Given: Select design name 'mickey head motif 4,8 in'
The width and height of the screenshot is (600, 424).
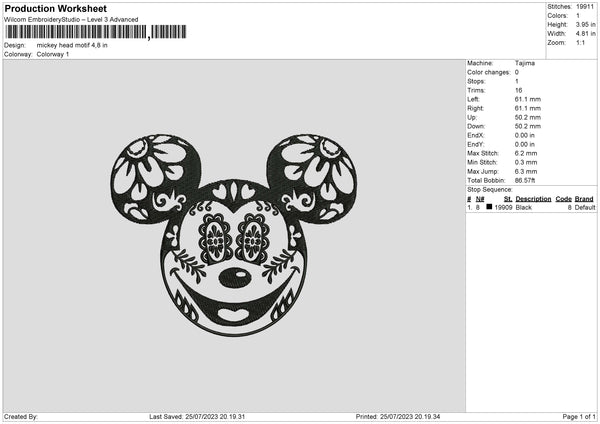Looking at the screenshot, I should pyautogui.click(x=72, y=45).
